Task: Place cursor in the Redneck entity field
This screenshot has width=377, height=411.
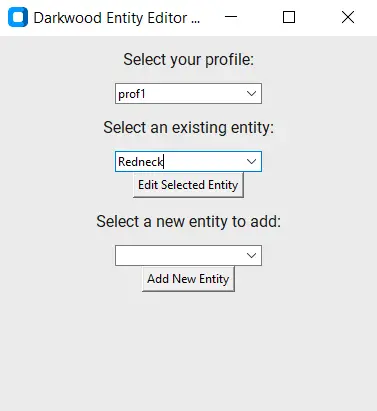Action: pos(179,162)
